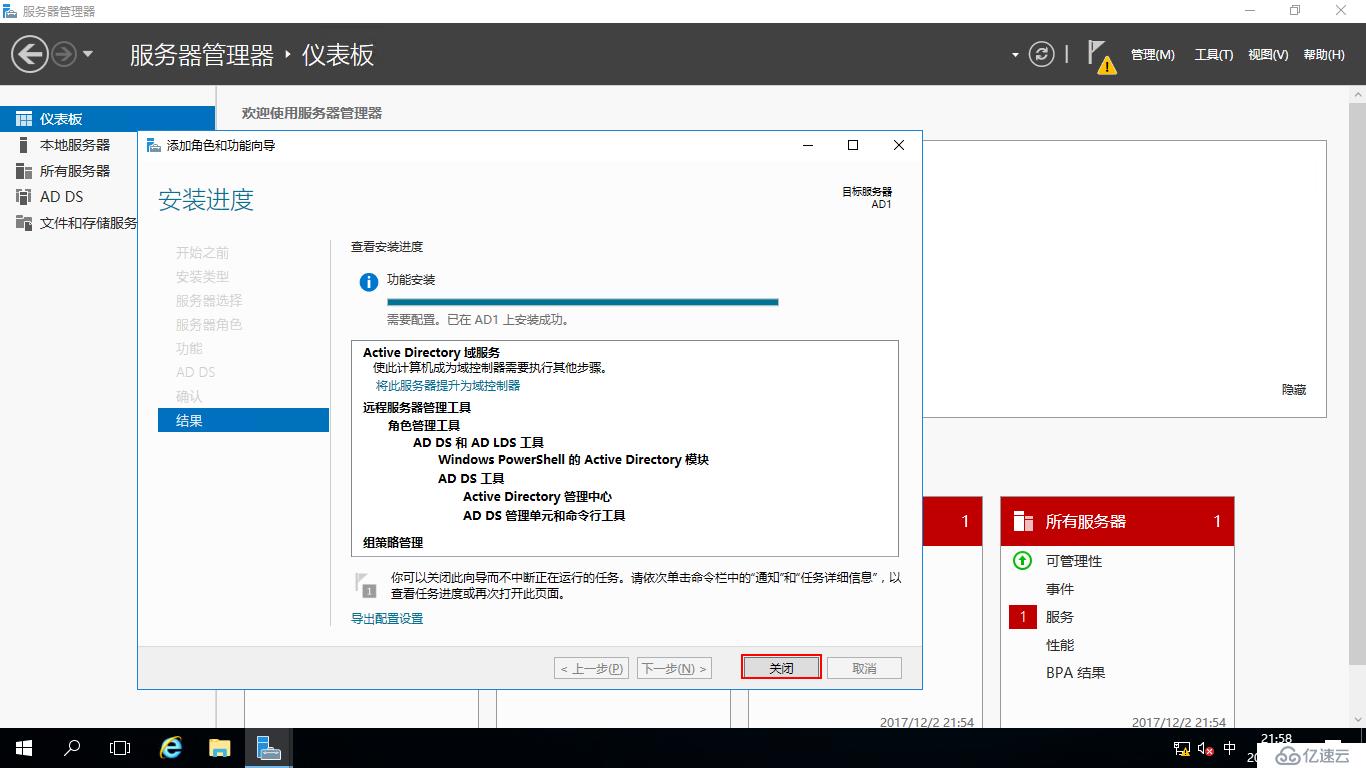The width and height of the screenshot is (1366, 768).
Task: Open the Windows Start button
Action: pos(24,748)
